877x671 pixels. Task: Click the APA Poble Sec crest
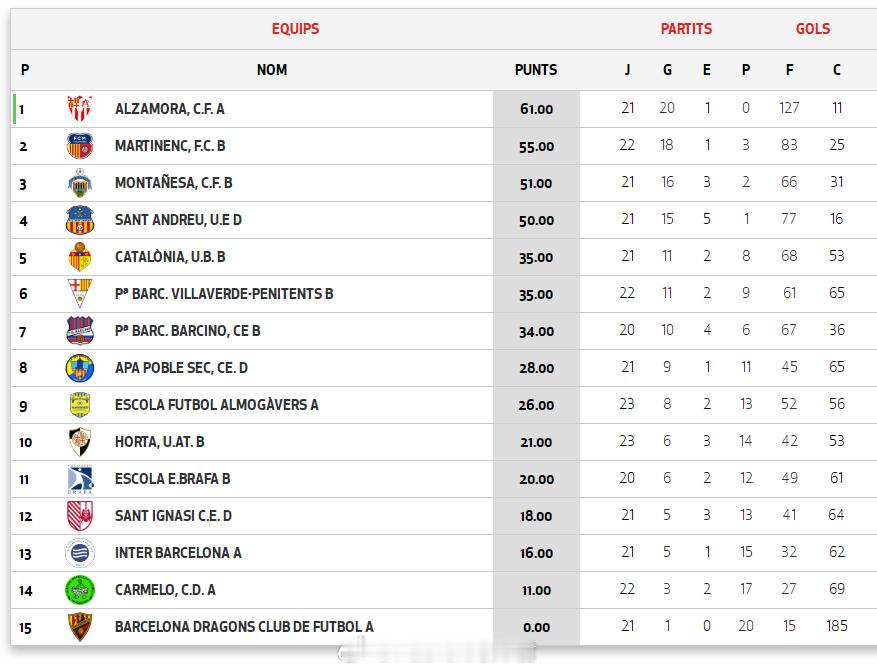pos(79,368)
